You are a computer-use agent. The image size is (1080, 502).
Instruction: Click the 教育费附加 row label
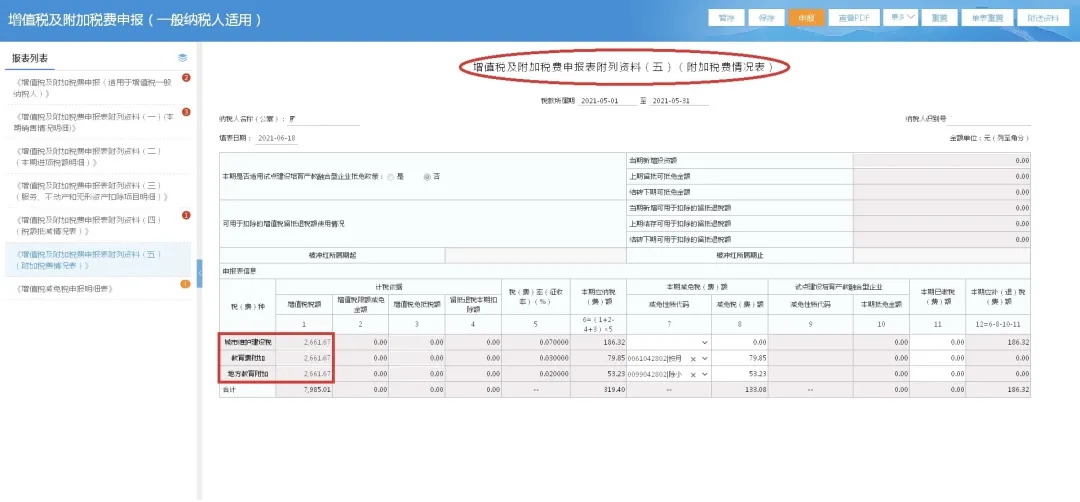tap(248, 359)
